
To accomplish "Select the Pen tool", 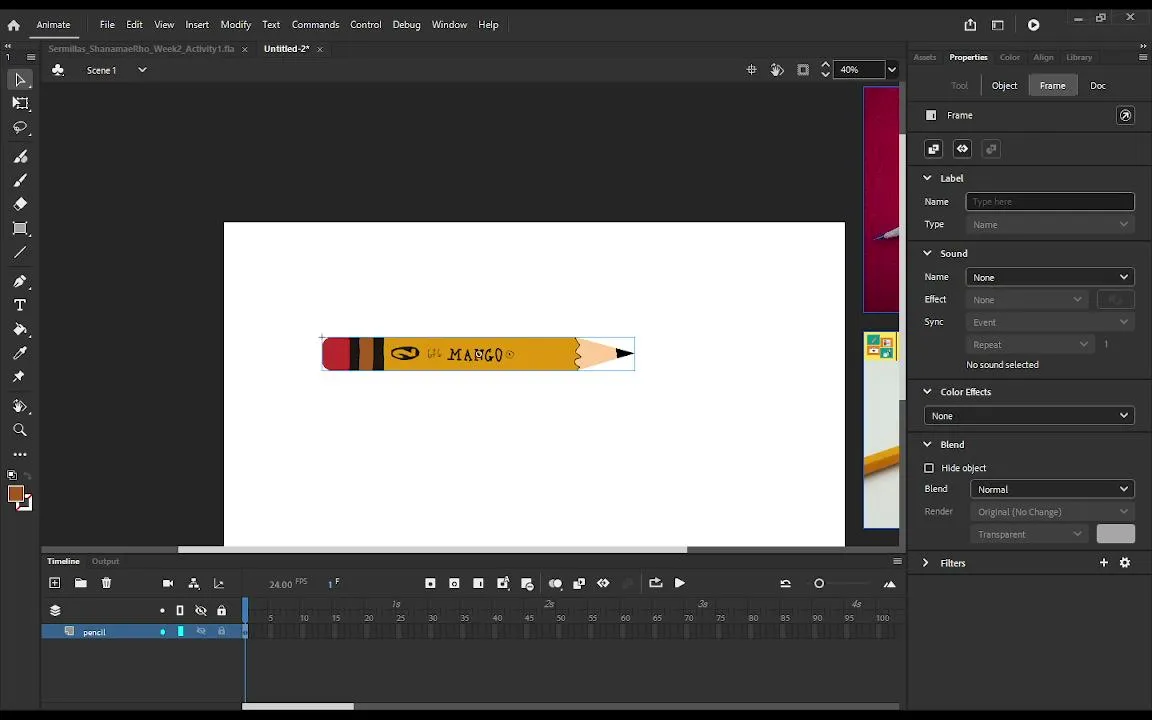I will [20, 281].
